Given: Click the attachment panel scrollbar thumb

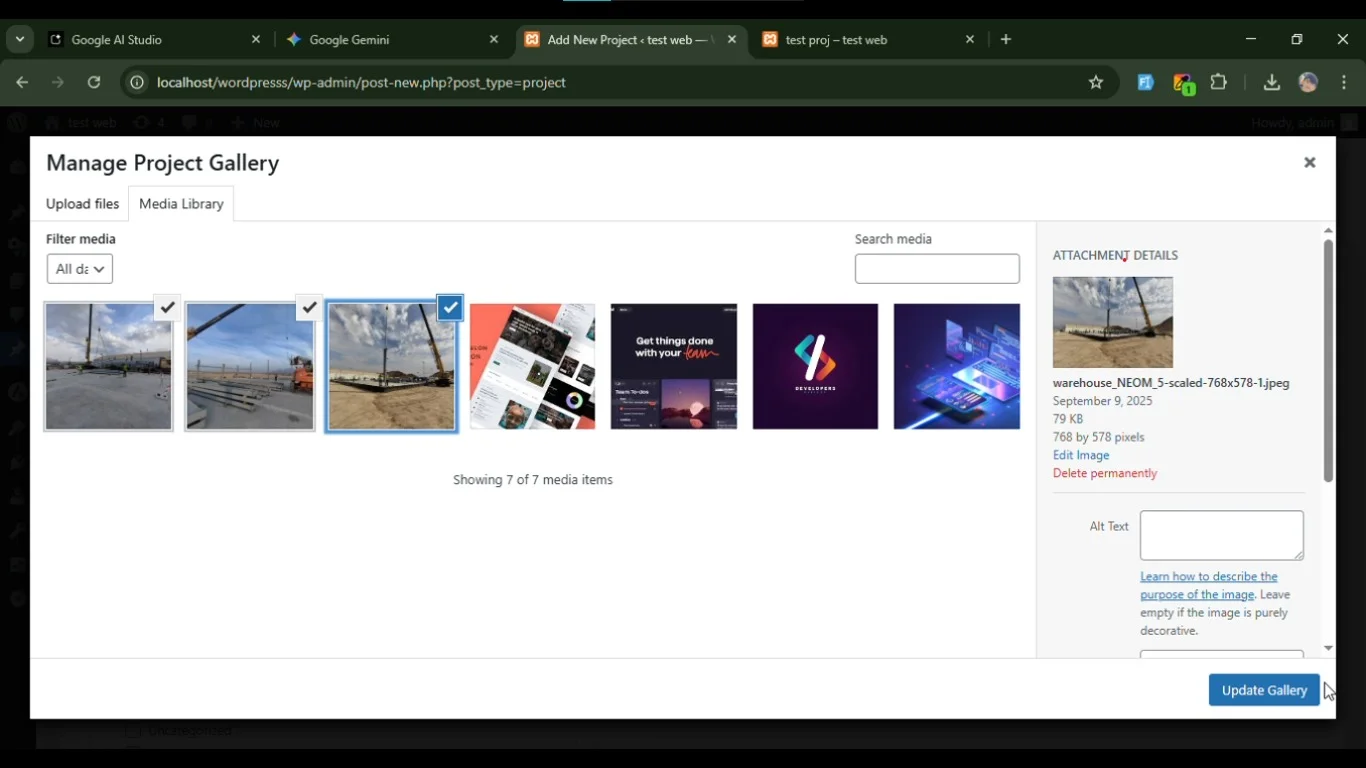Looking at the screenshot, I should click(1328, 360).
